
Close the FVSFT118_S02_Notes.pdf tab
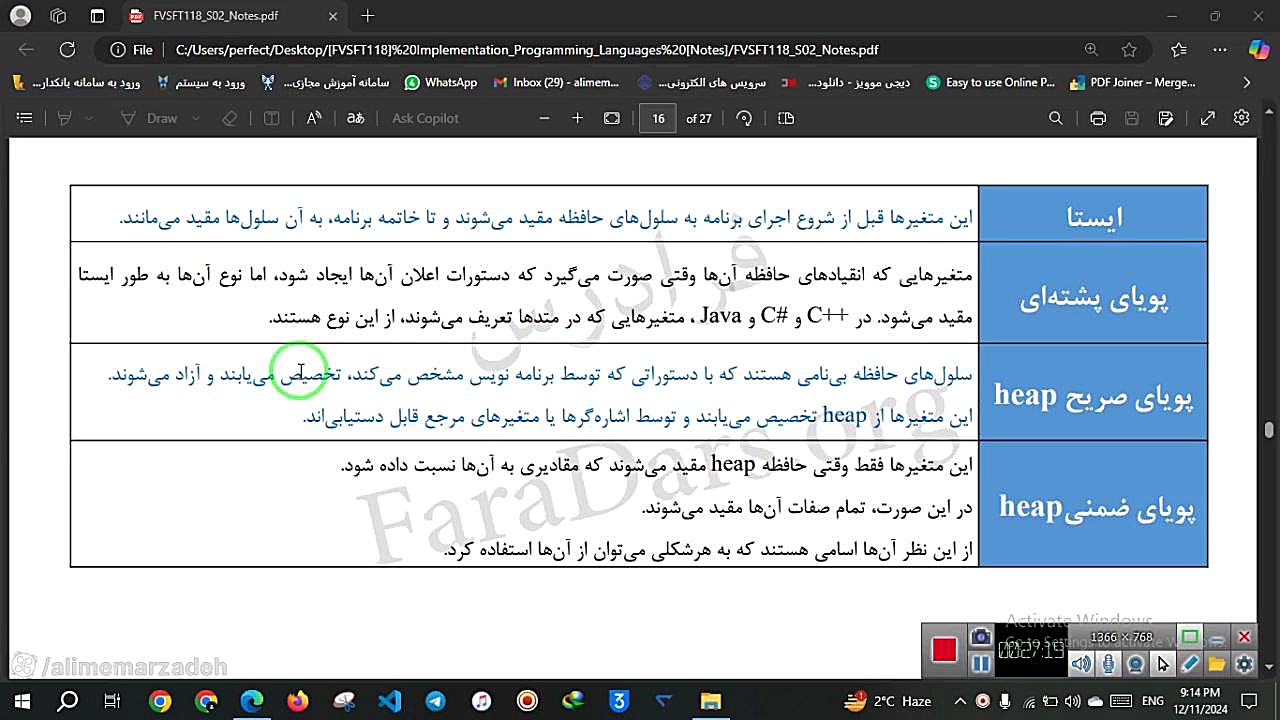[333, 16]
